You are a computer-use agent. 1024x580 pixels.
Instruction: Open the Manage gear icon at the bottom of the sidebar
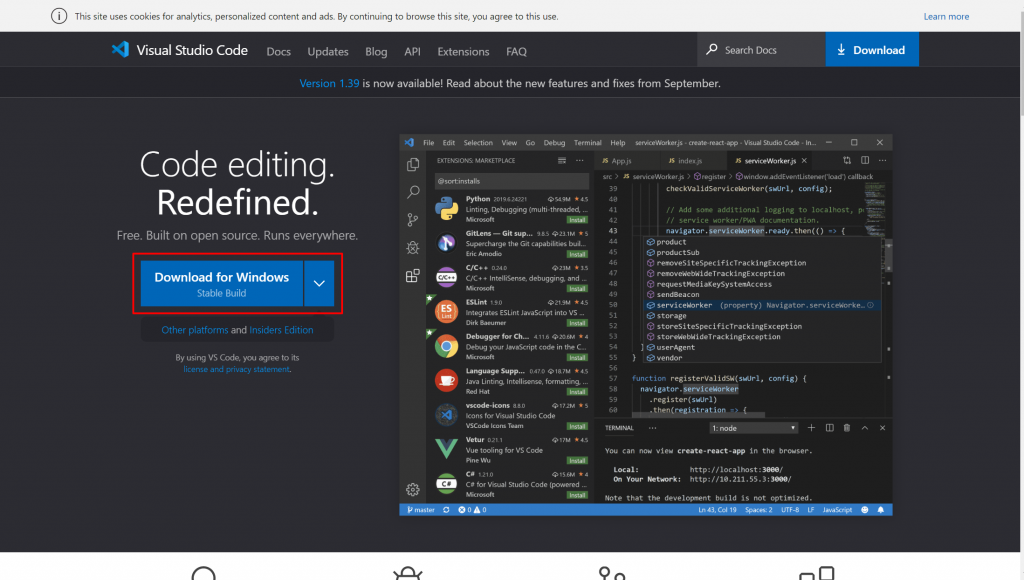[x=413, y=489]
